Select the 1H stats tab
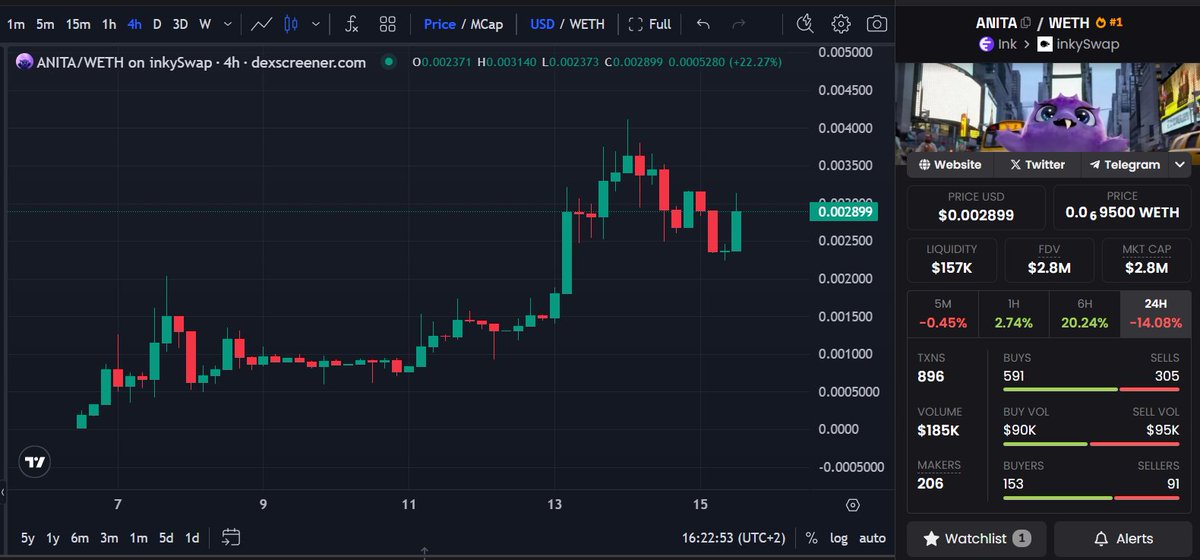Screen dimensions: 1200x560 [1013, 313]
